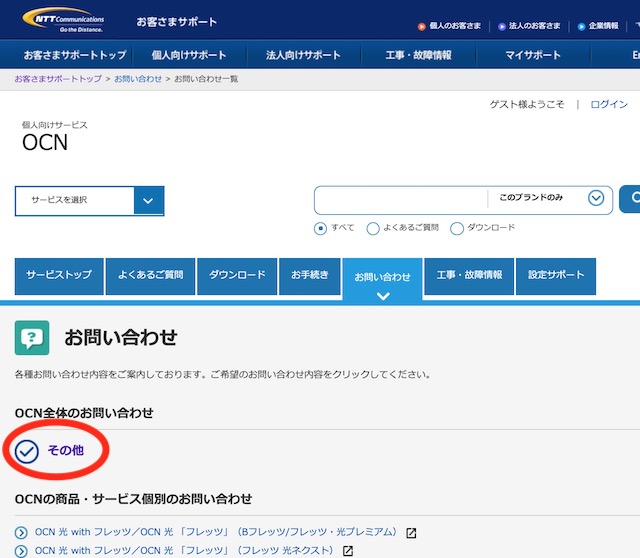
Task: Click the external link icon after 光ネクスト
Action: pyautogui.click(x=348, y=551)
